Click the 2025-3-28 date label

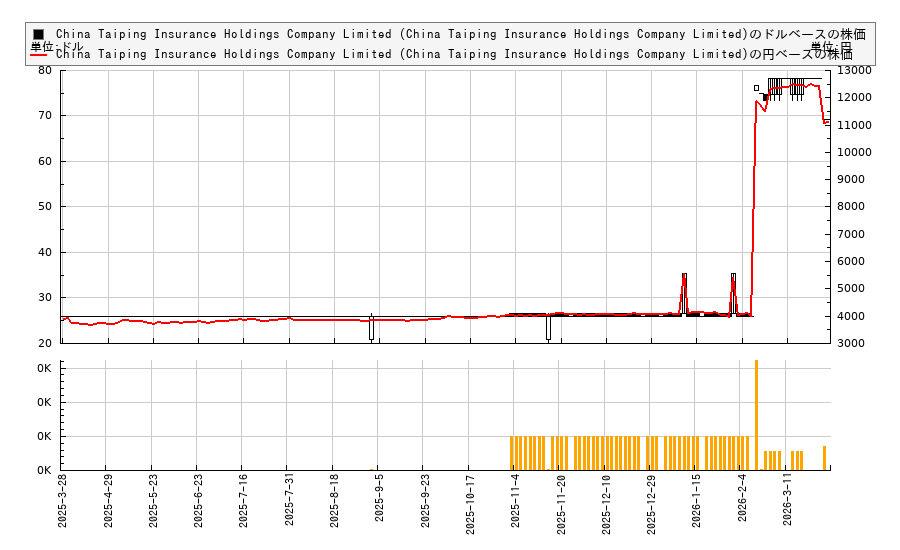click(62, 501)
